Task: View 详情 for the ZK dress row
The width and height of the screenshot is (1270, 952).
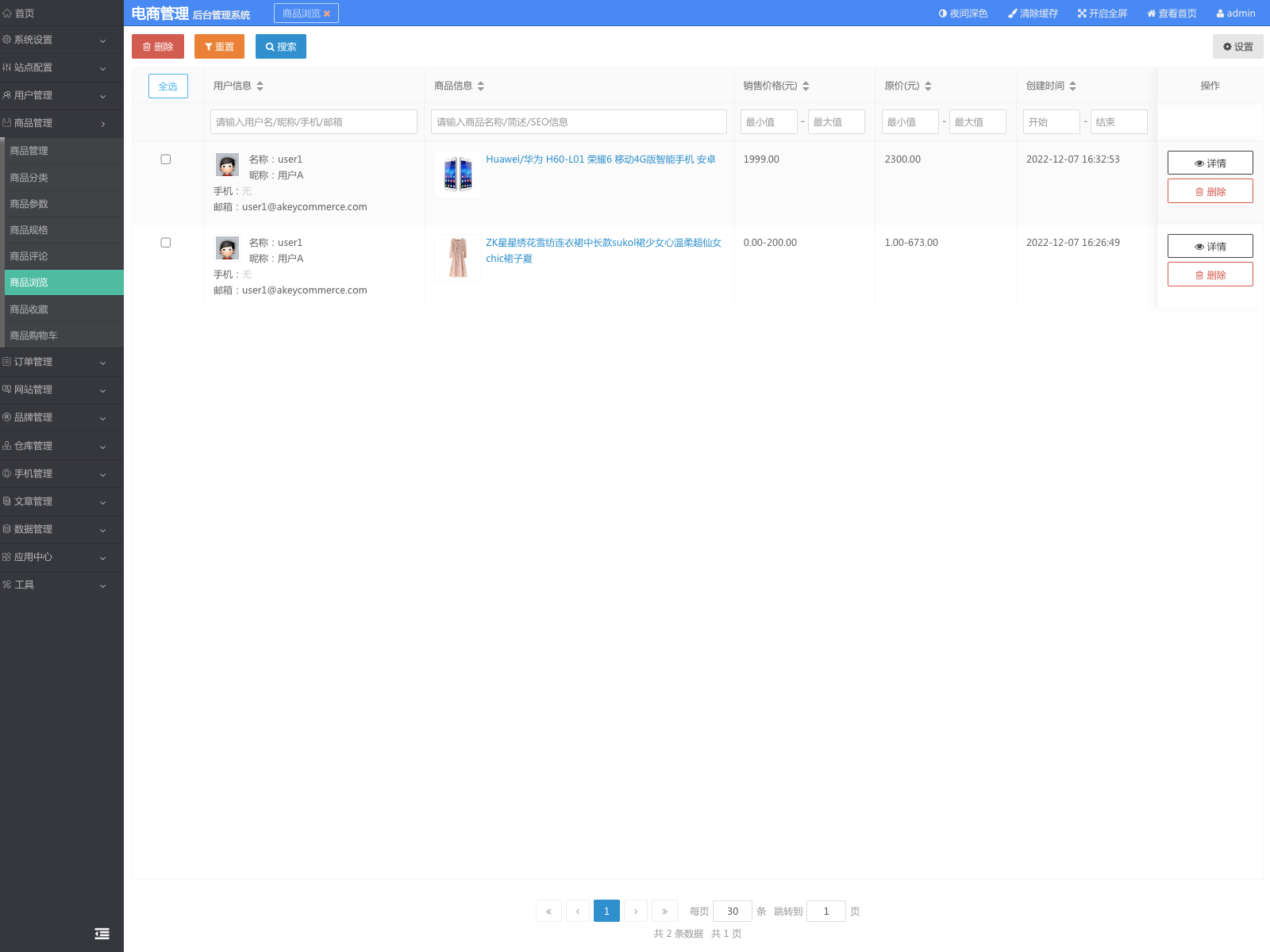Action: coord(1210,246)
